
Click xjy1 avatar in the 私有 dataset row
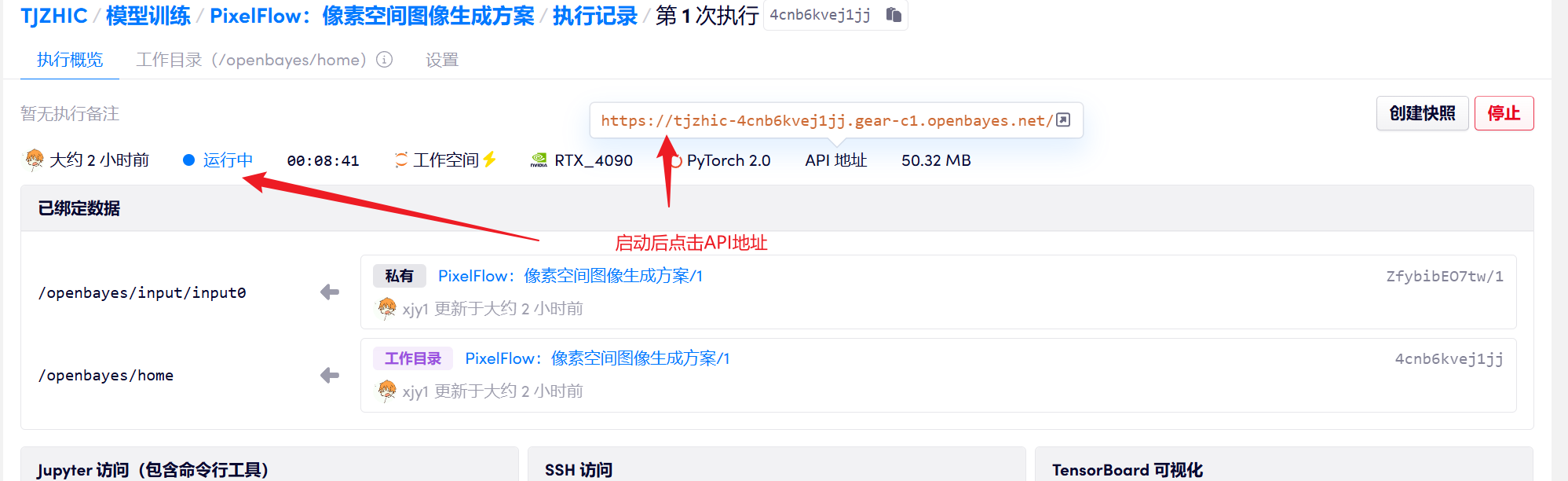387,308
